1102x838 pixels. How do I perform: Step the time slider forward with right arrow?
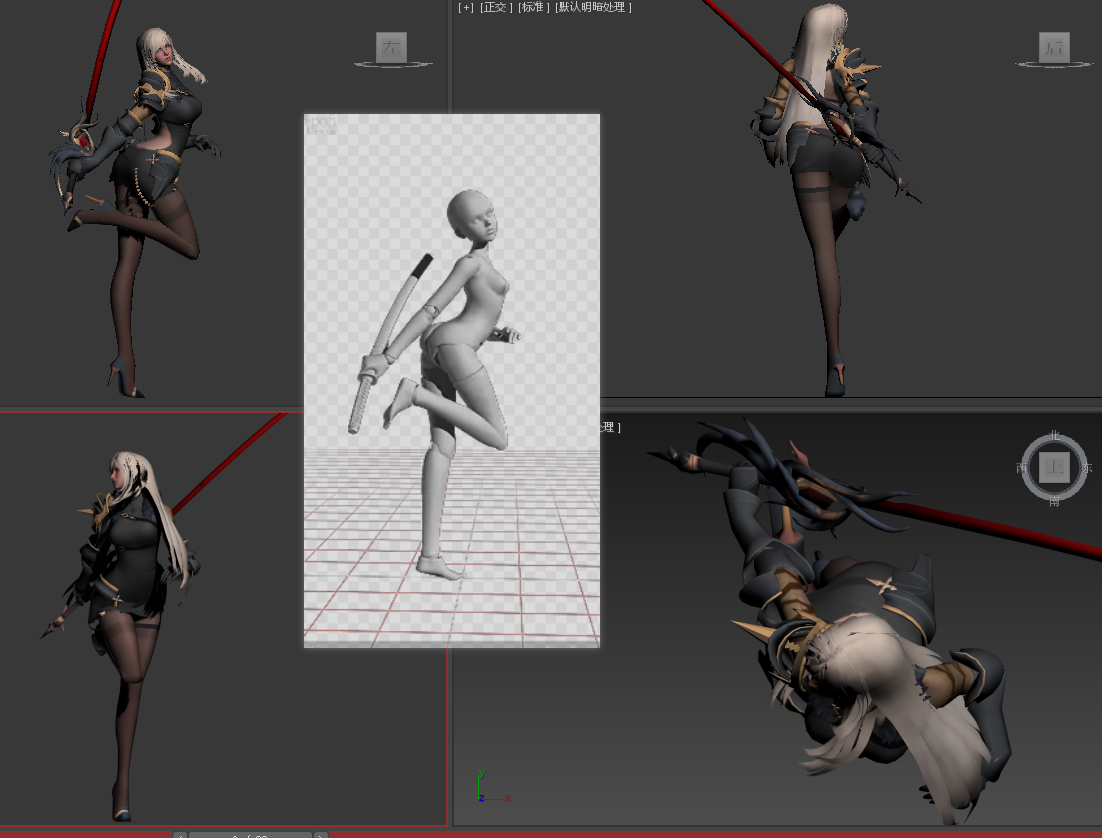pyautogui.click(x=321, y=835)
